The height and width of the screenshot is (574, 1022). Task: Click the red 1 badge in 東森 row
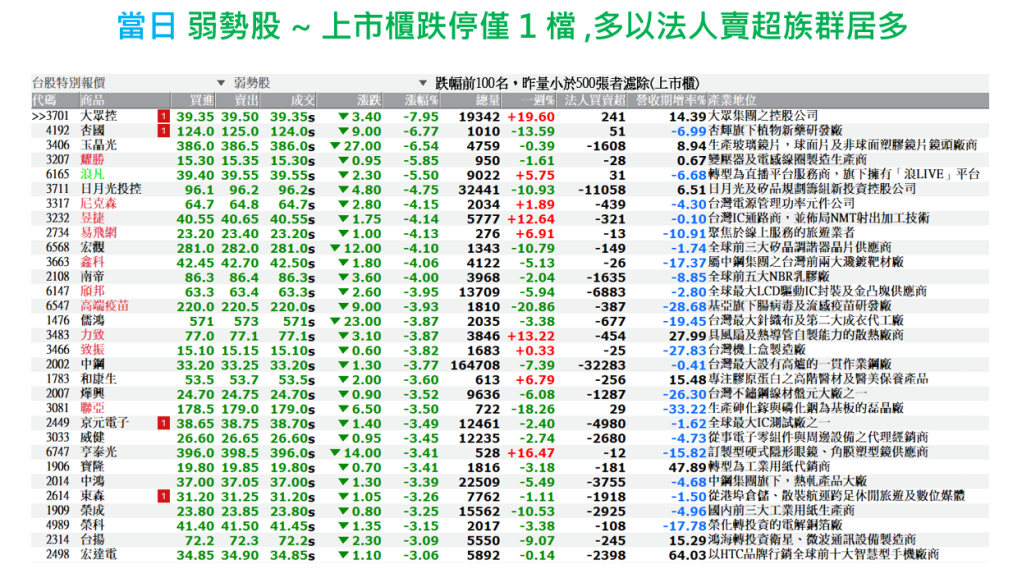pos(164,497)
